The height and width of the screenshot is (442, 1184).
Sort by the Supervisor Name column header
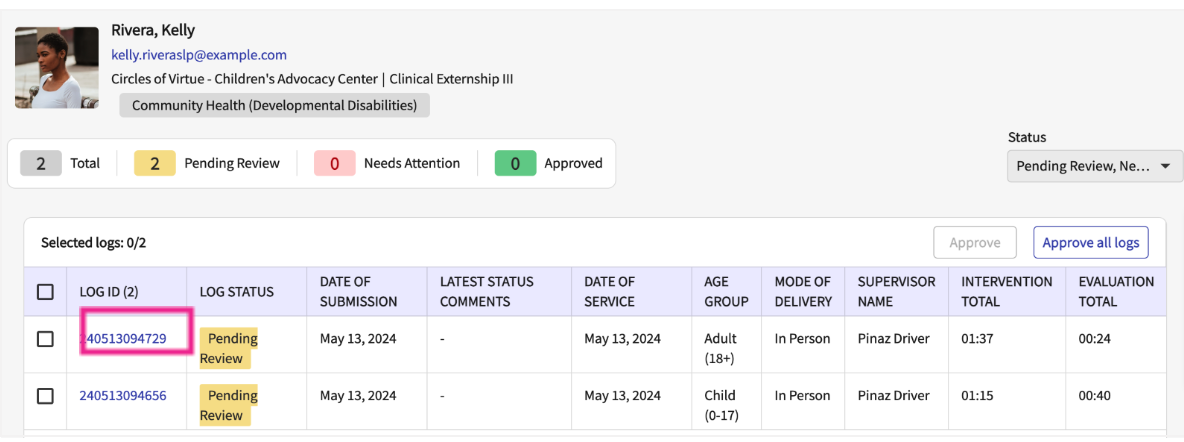tap(896, 292)
